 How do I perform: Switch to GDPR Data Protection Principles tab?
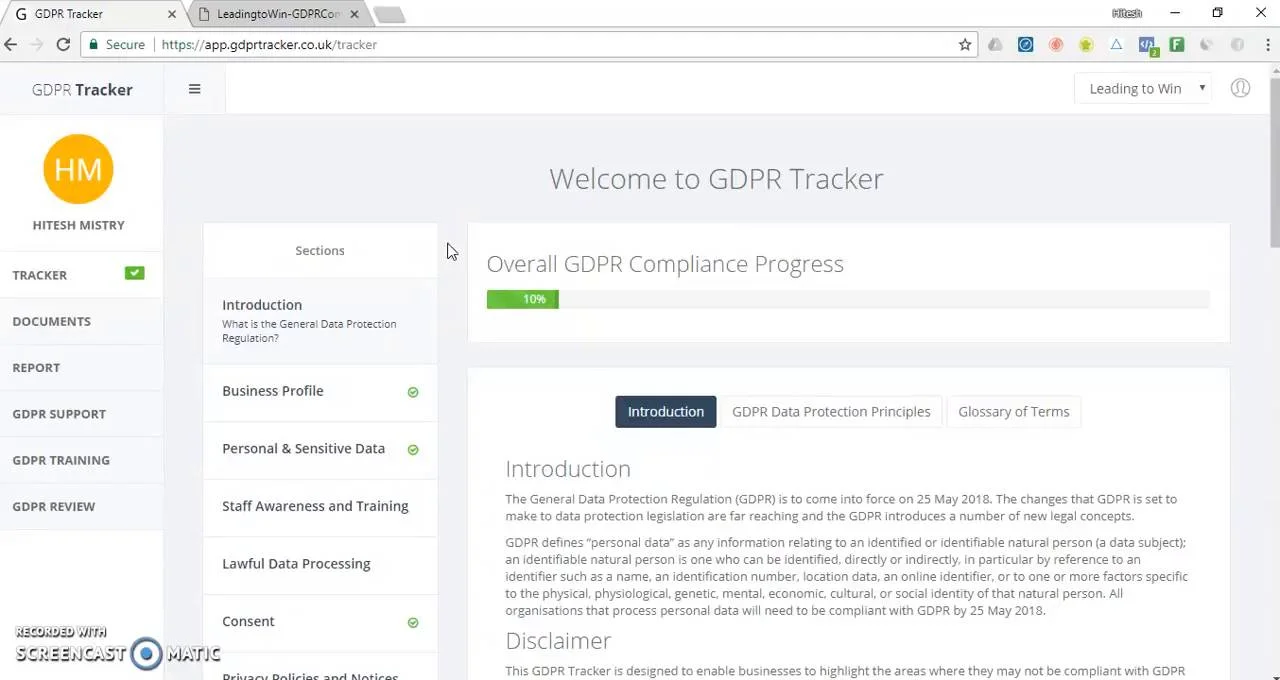[x=831, y=411]
